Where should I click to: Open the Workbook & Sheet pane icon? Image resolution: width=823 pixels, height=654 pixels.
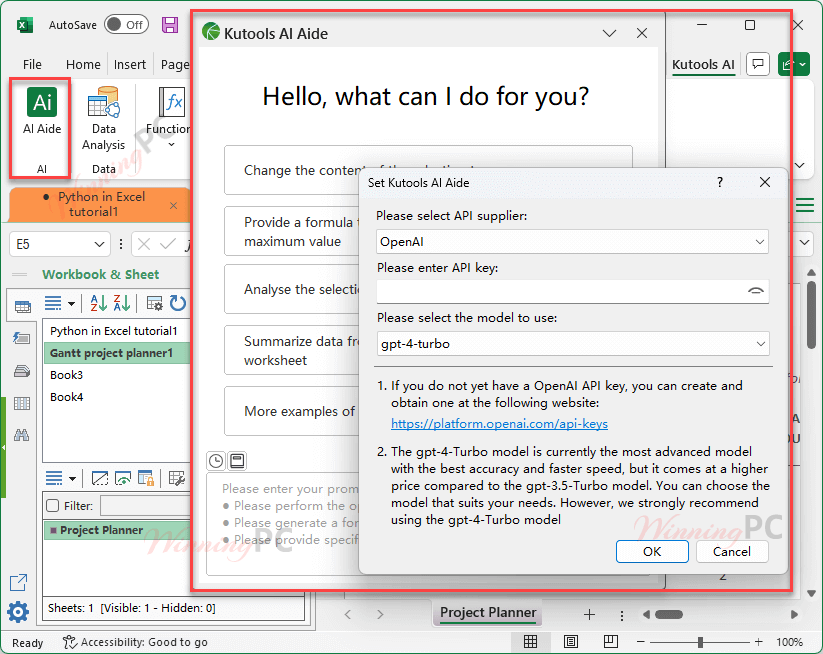(22, 307)
